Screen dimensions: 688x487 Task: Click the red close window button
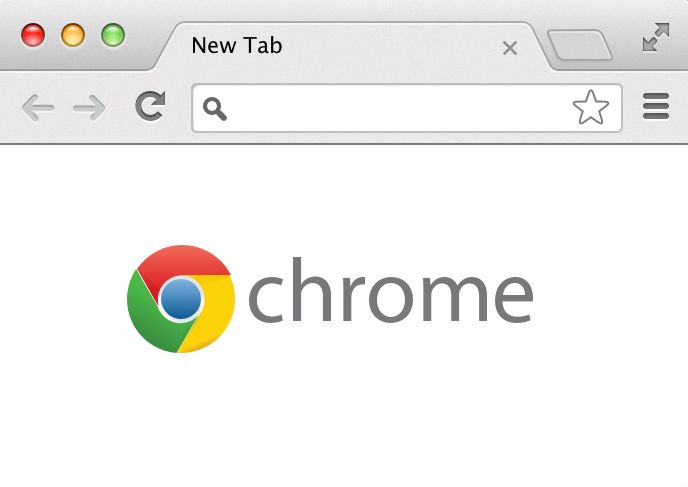click(33, 35)
